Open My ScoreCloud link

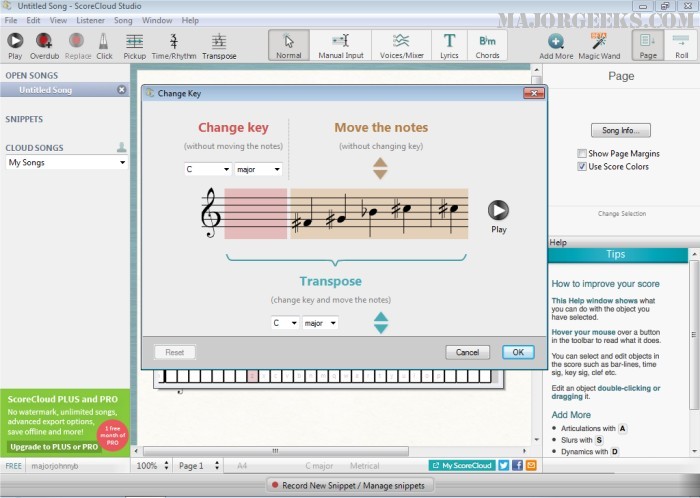(x=462, y=465)
